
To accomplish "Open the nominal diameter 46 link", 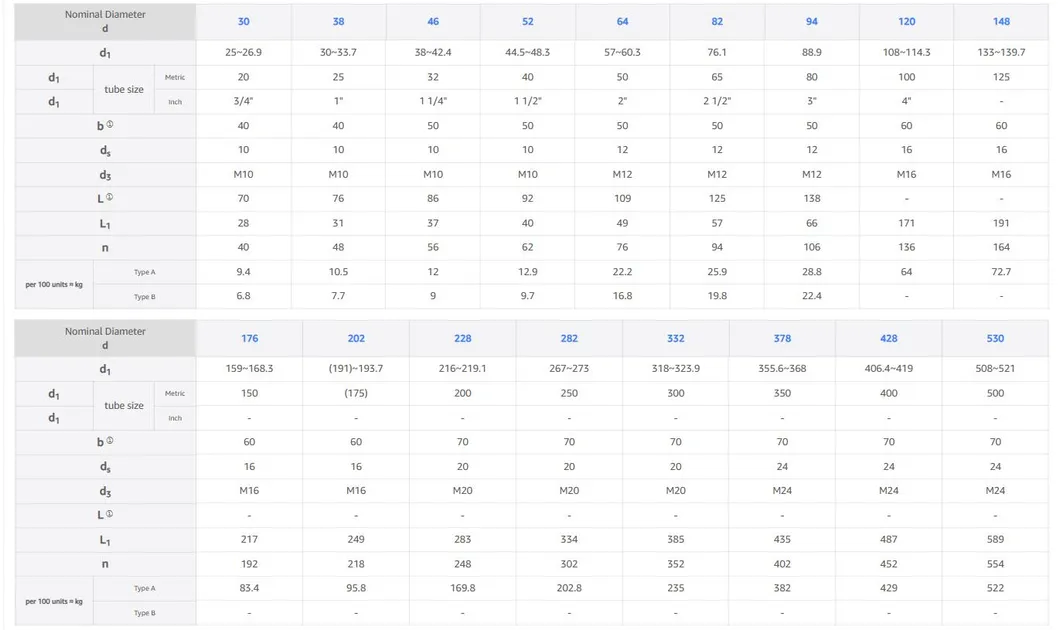I will 433,22.
